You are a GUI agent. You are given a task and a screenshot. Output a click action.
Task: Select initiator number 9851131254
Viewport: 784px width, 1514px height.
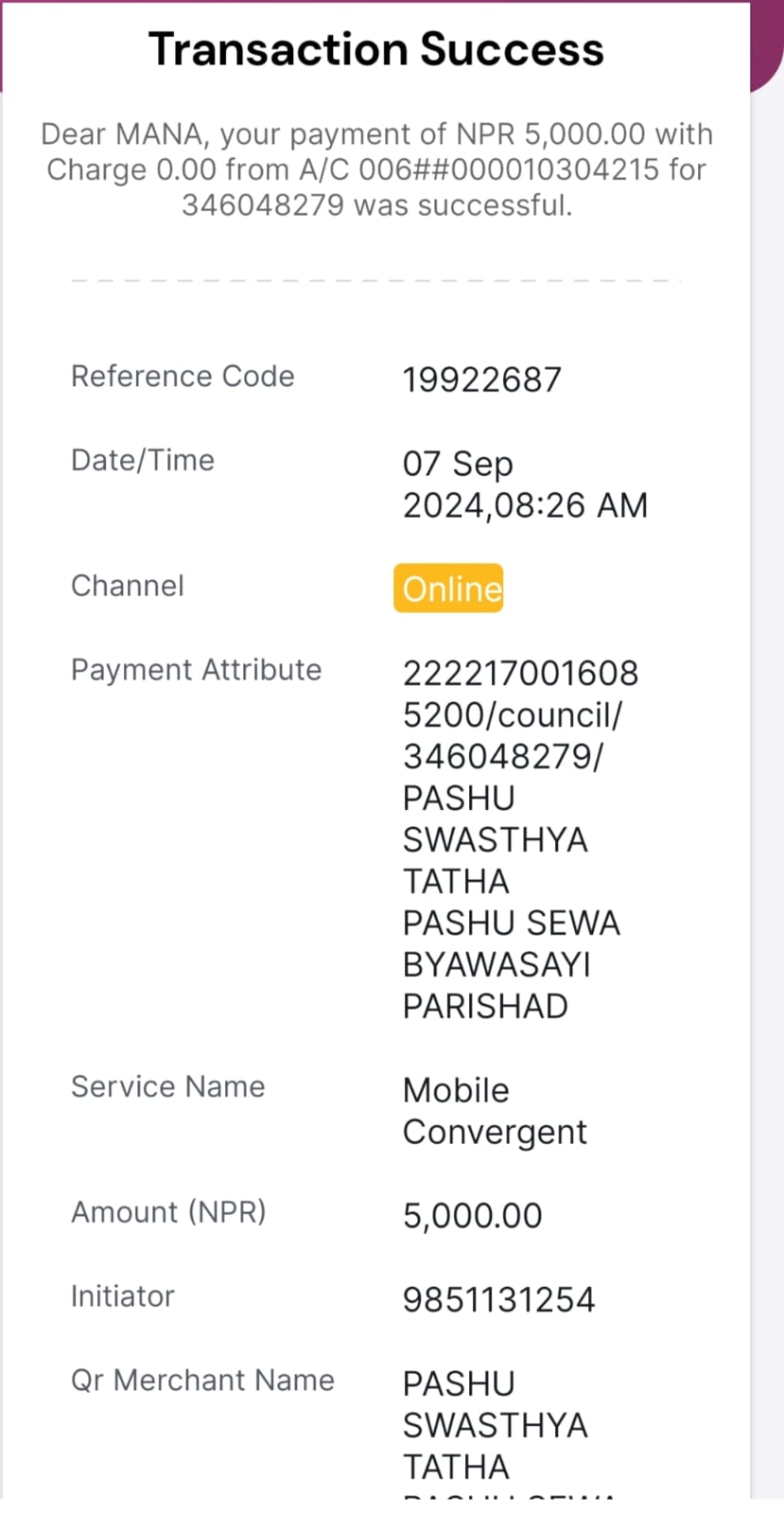click(x=498, y=1300)
